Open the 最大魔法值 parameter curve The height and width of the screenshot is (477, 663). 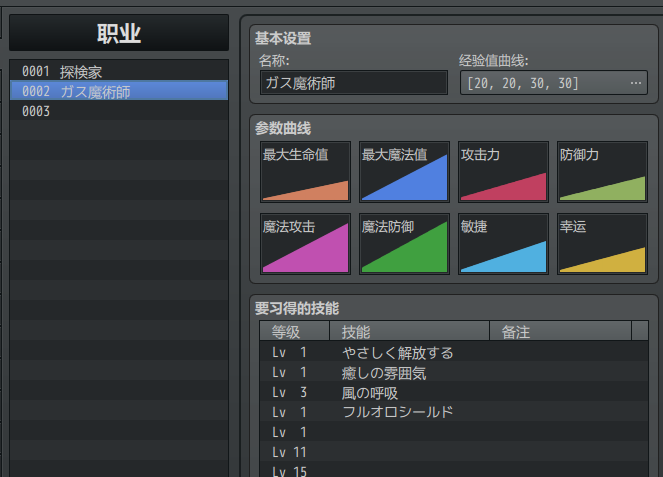tap(404, 172)
